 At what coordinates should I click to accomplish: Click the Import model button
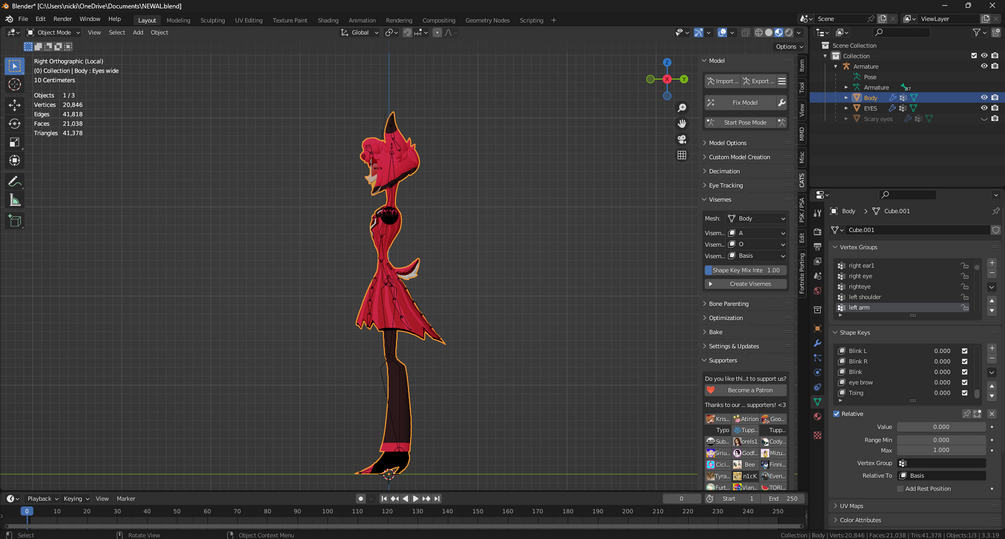pos(722,81)
